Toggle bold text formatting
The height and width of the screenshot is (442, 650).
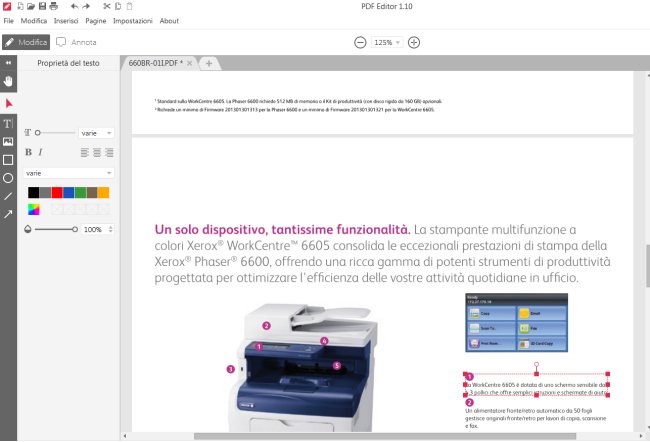point(28,152)
